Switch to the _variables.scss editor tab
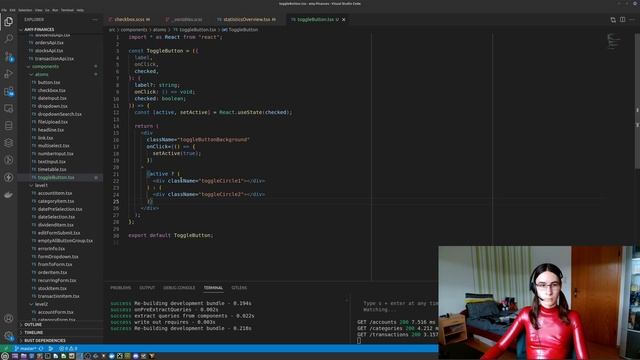The height and width of the screenshot is (360, 640). click(x=187, y=20)
